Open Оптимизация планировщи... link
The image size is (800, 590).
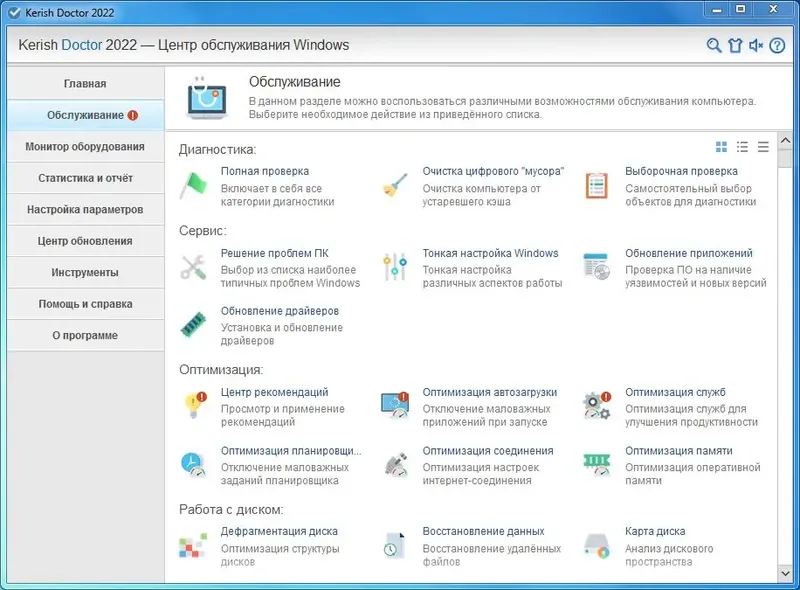coord(291,451)
